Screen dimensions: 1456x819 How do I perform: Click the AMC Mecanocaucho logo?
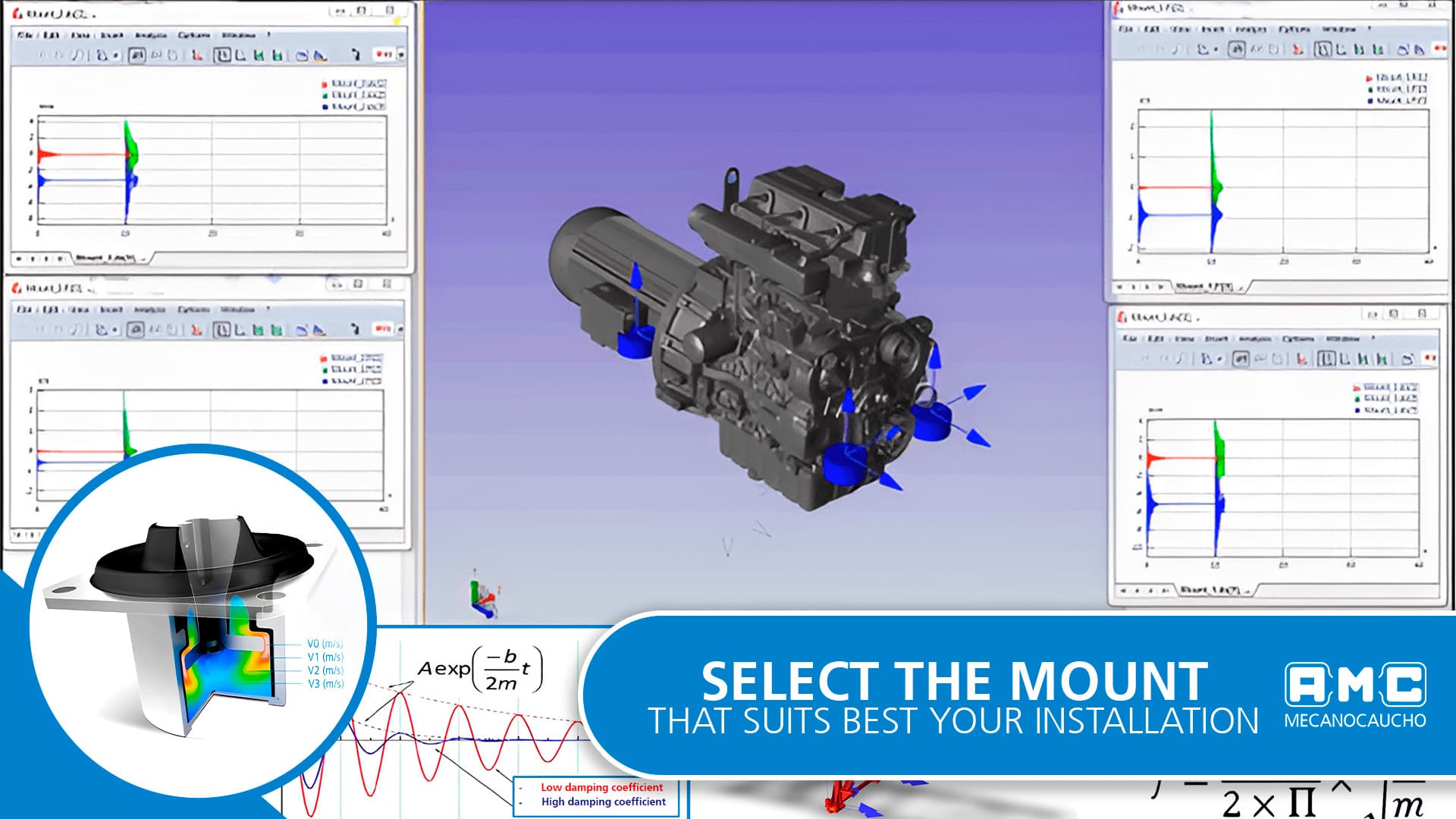click(1355, 695)
